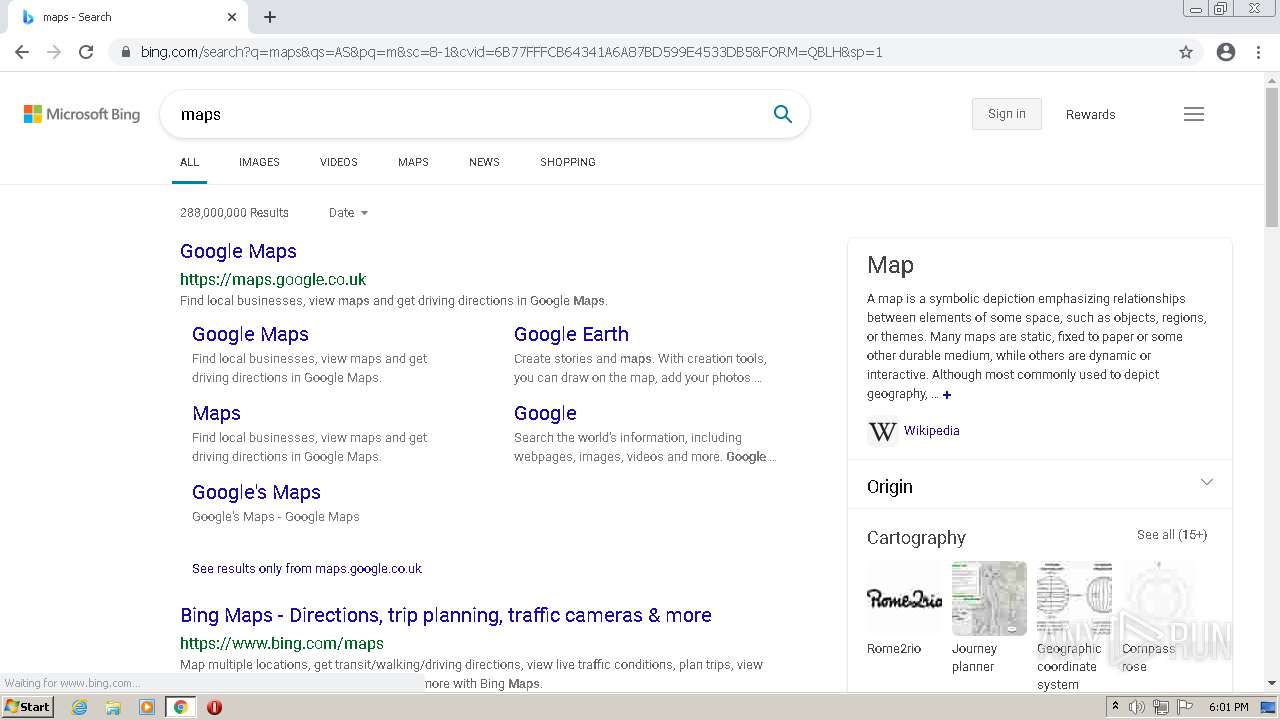The width and height of the screenshot is (1280, 720).
Task: Click 'See all (15+)' in Cartography
Action: pyautogui.click(x=1172, y=535)
